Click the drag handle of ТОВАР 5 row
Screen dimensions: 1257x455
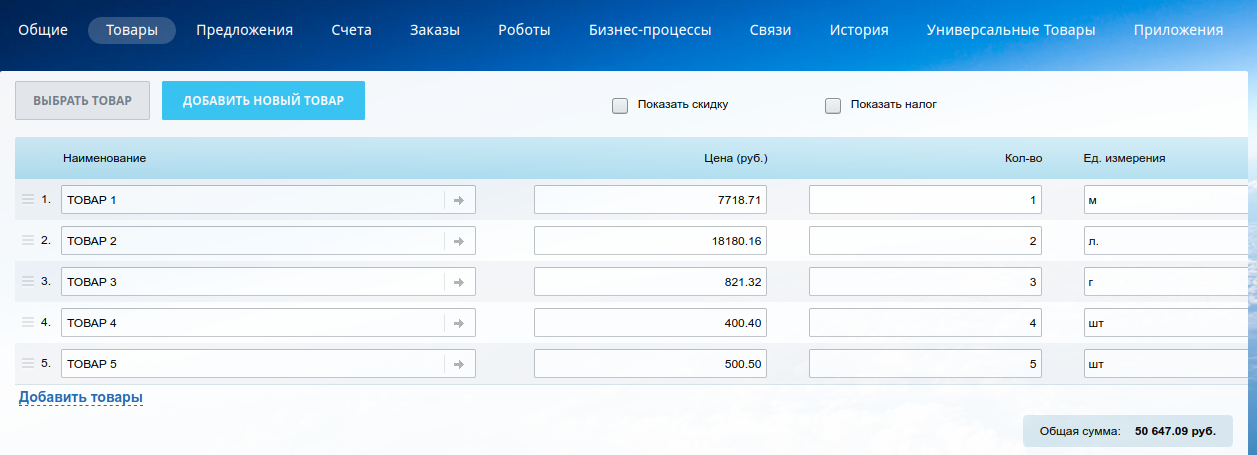tap(28, 364)
